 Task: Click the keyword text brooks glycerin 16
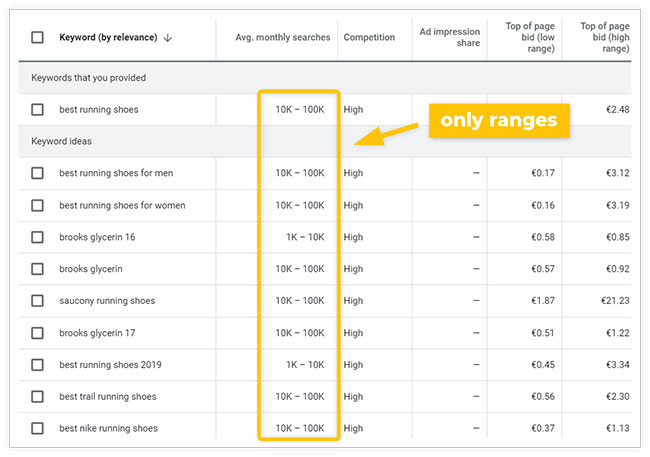tap(97, 237)
